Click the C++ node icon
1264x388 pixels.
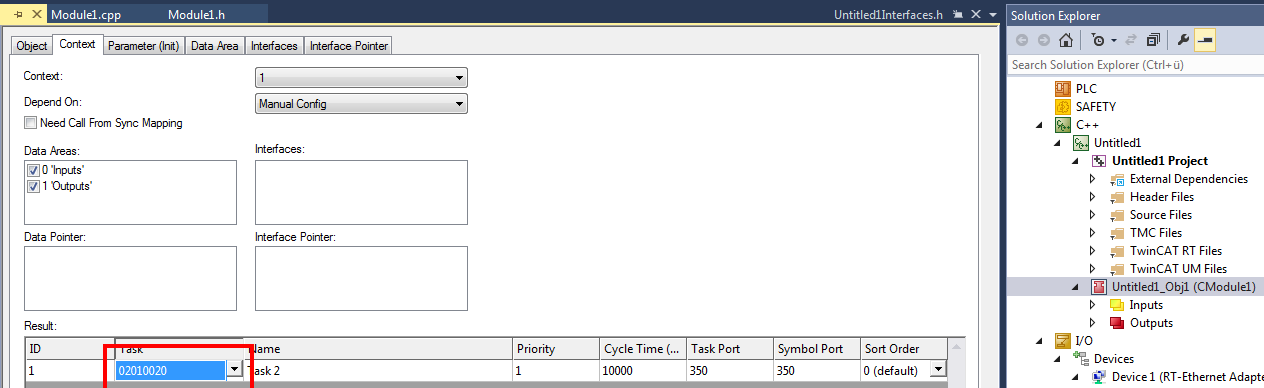[1063, 124]
